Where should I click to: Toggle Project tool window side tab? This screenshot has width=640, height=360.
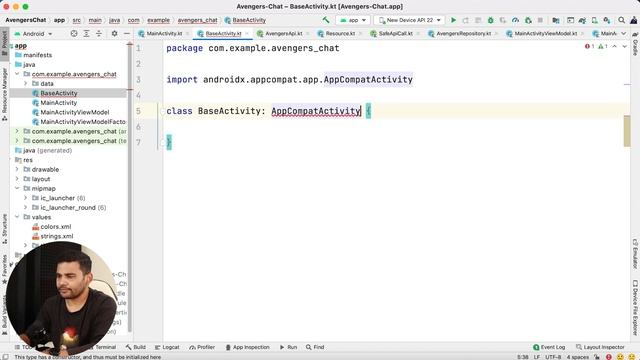4,43
